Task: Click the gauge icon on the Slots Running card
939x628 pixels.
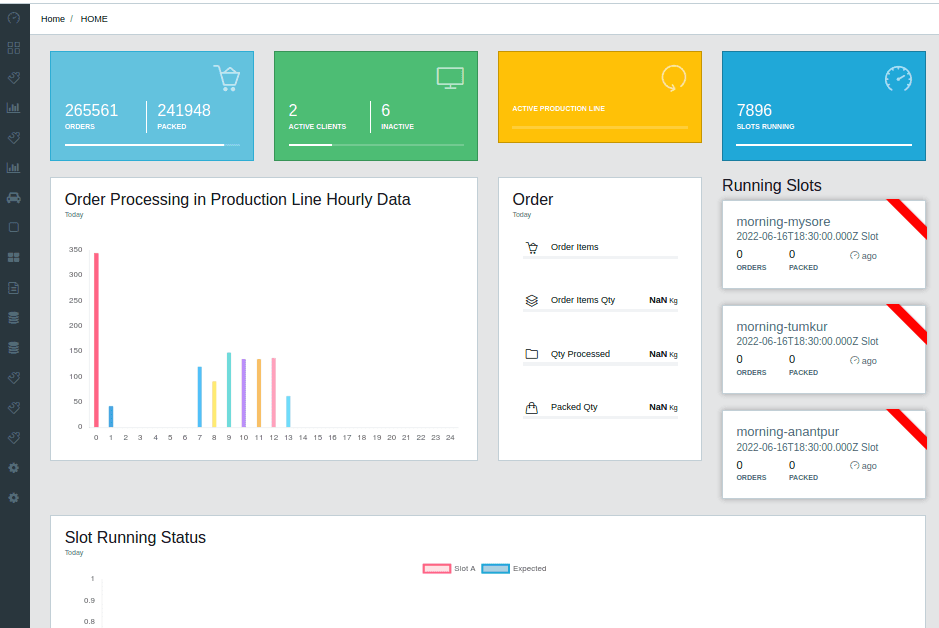Action: (898, 78)
